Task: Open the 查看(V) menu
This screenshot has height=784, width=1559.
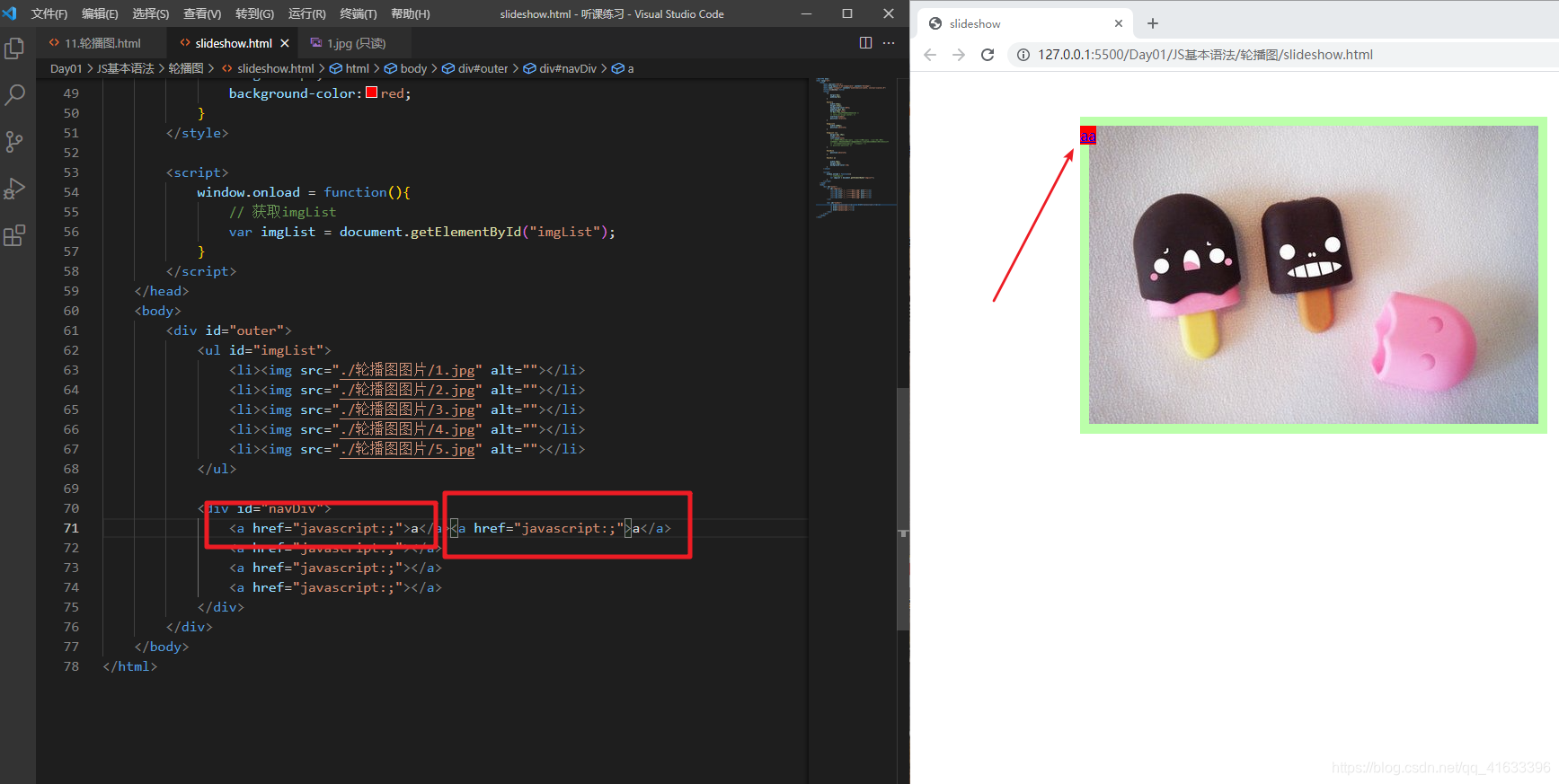Action: 202,13
